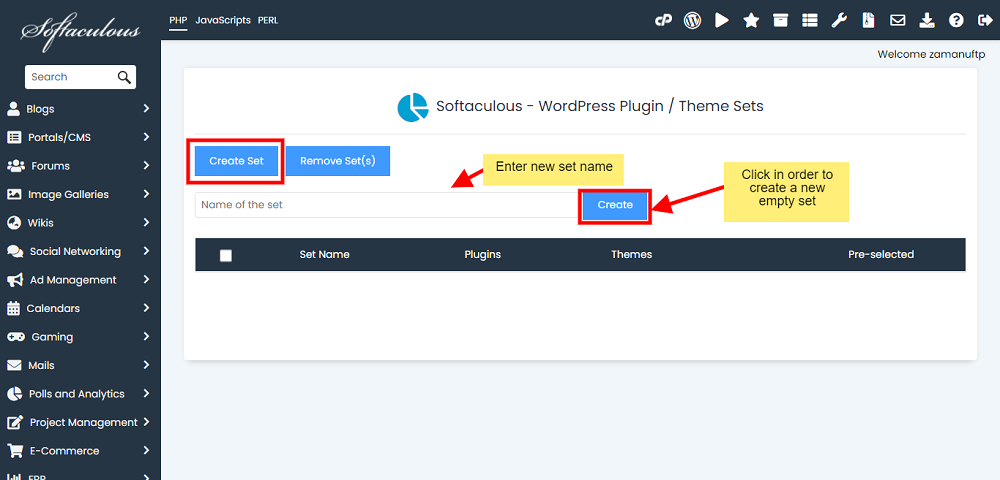Focus the Name of the set field
Image resolution: width=1000 pixels, height=480 pixels.
coord(387,205)
